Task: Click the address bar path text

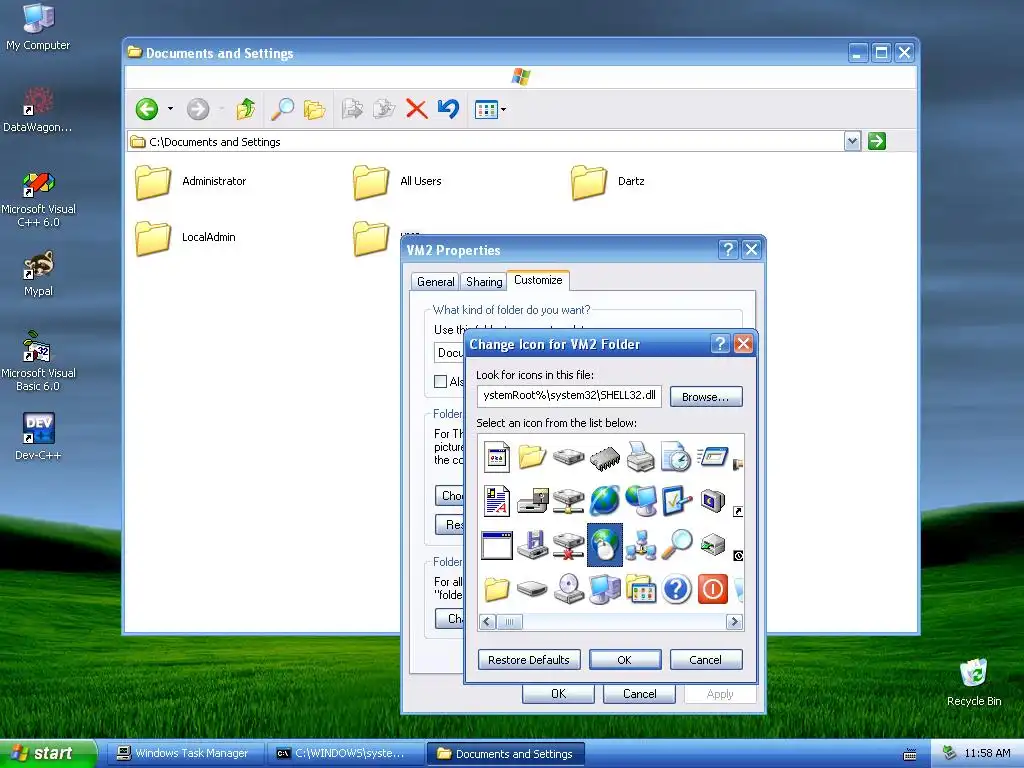Action: [215, 142]
